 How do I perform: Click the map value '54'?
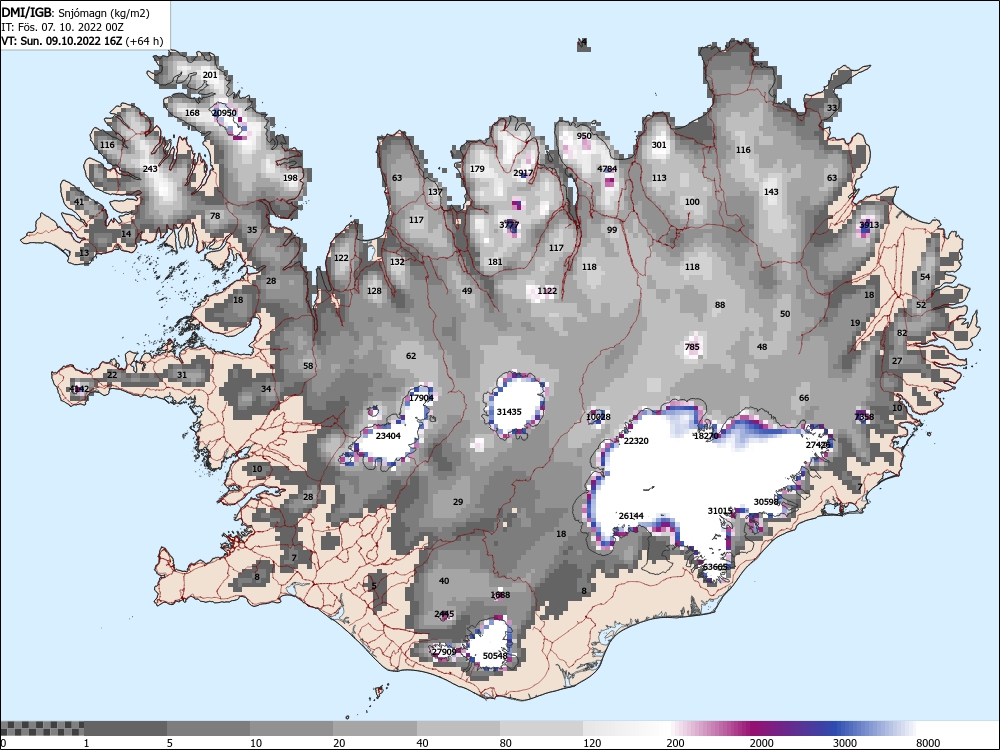click(925, 277)
